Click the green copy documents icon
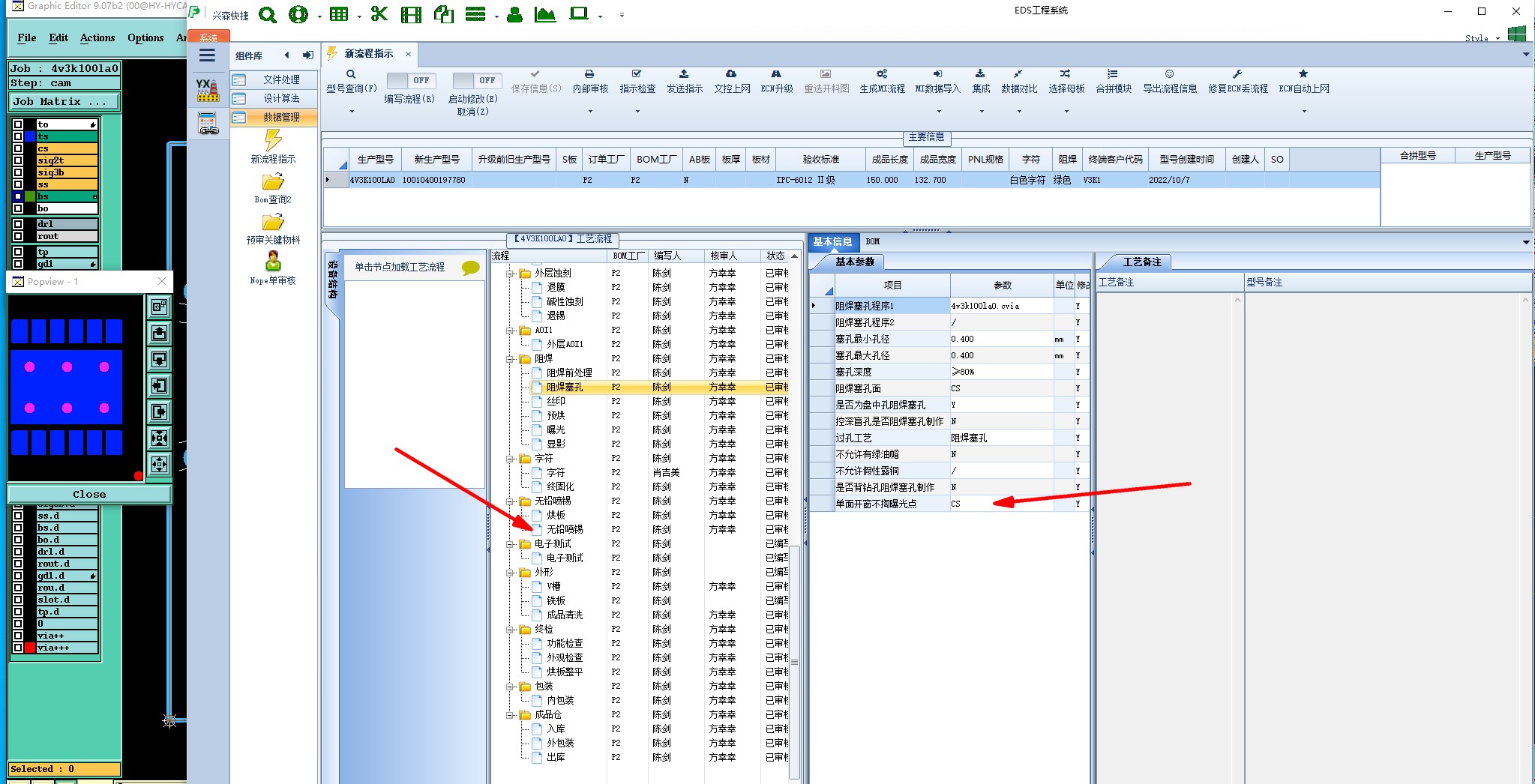1535x784 pixels. tap(444, 14)
